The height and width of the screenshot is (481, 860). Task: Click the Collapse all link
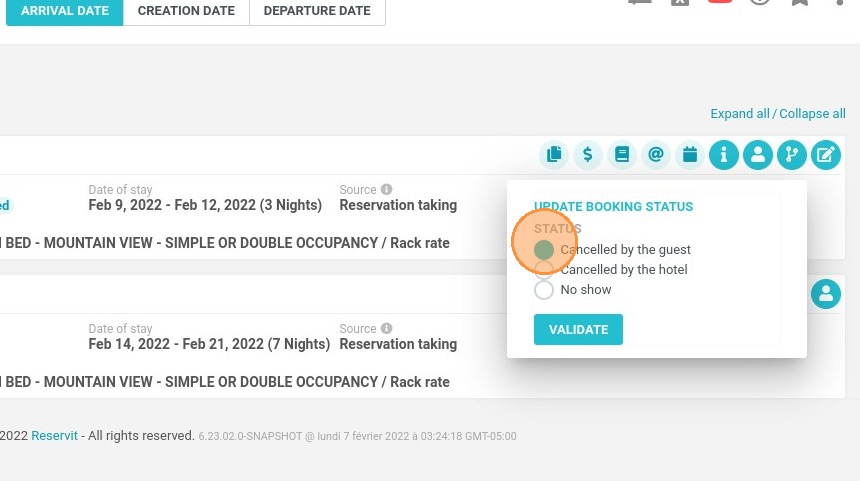[812, 114]
